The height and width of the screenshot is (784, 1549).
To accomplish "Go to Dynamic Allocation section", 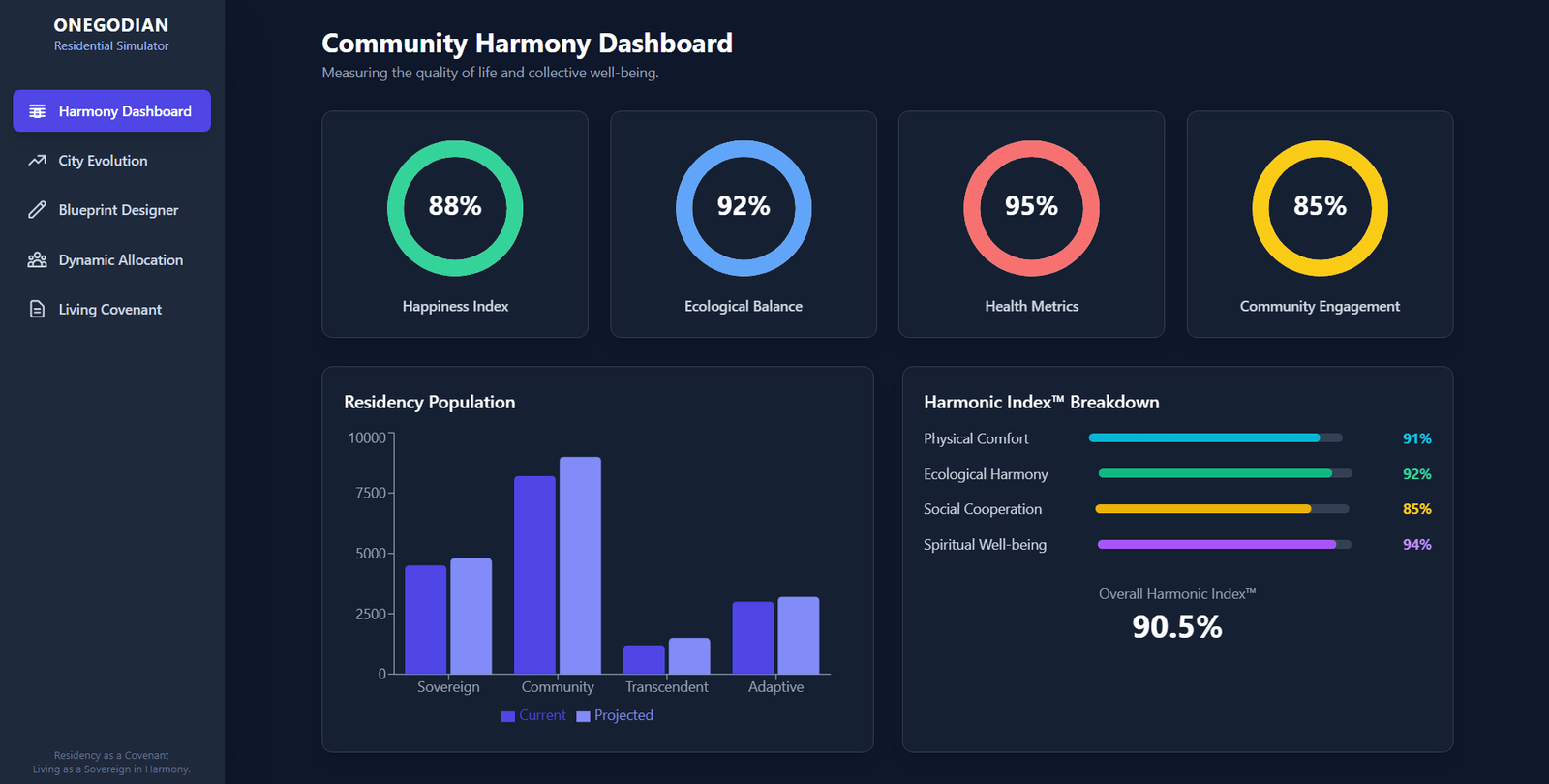I will pos(120,259).
